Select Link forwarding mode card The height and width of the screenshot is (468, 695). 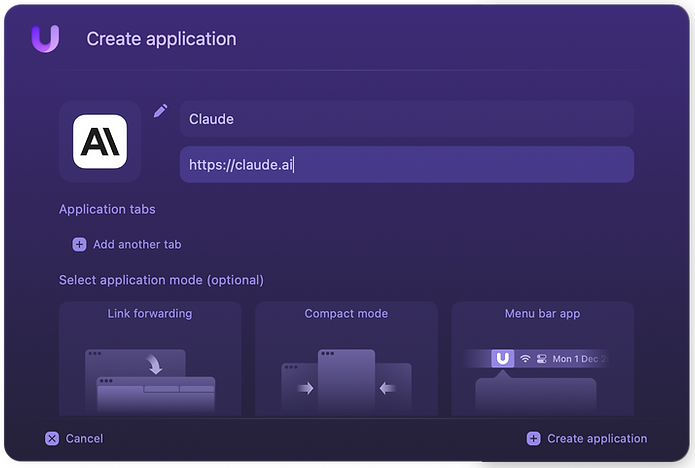pos(150,358)
